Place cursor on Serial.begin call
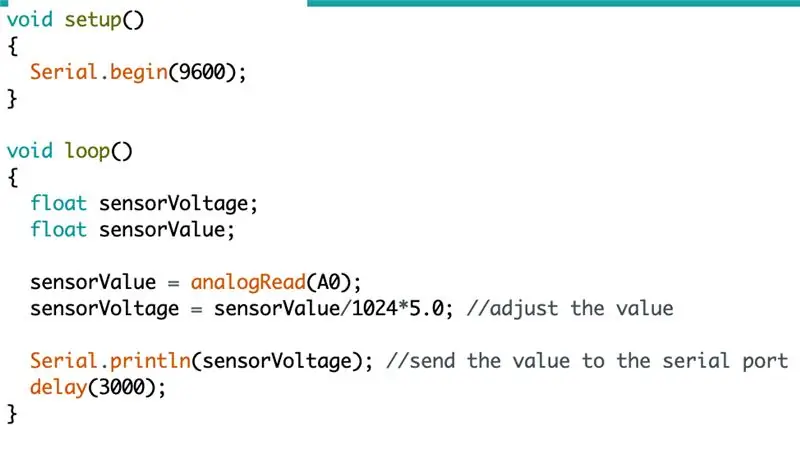The width and height of the screenshot is (800, 453). (99, 72)
